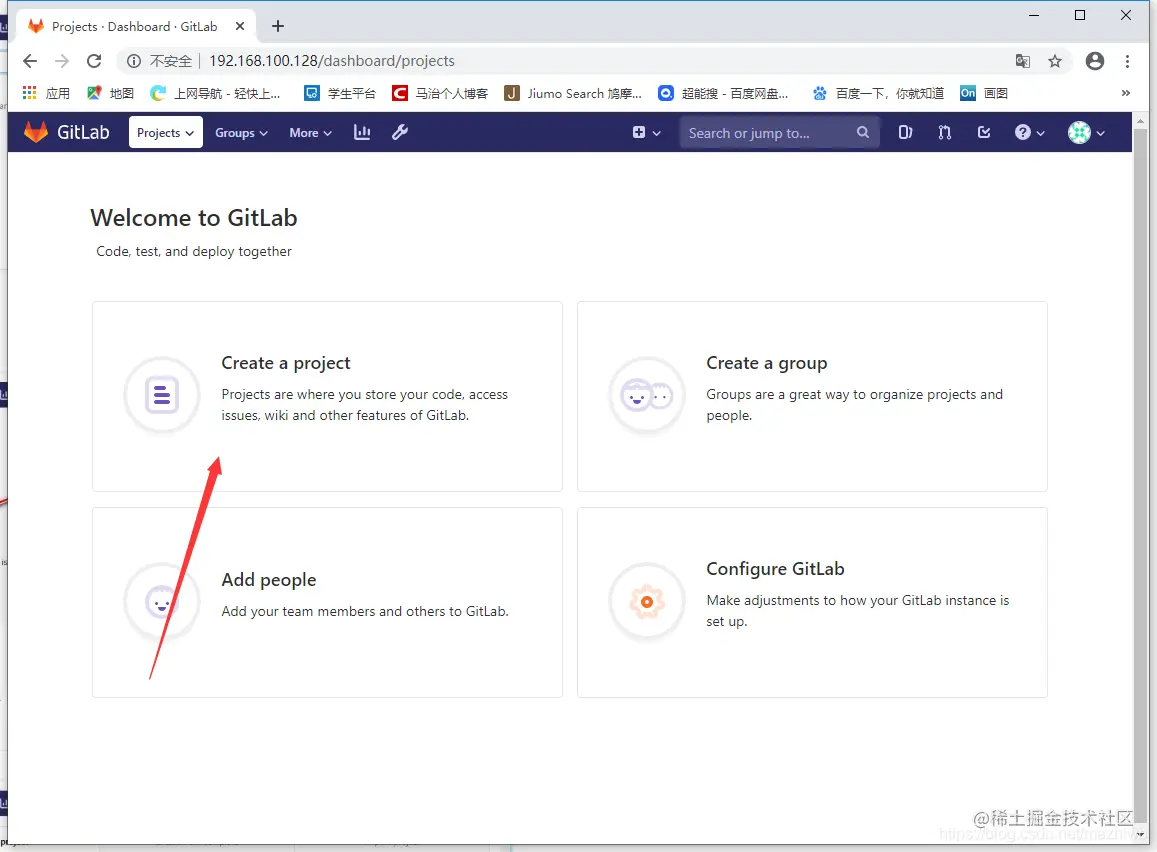This screenshot has width=1157, height=852.
Task: Click the GitLab logo home link
Action: coord(66,132)
